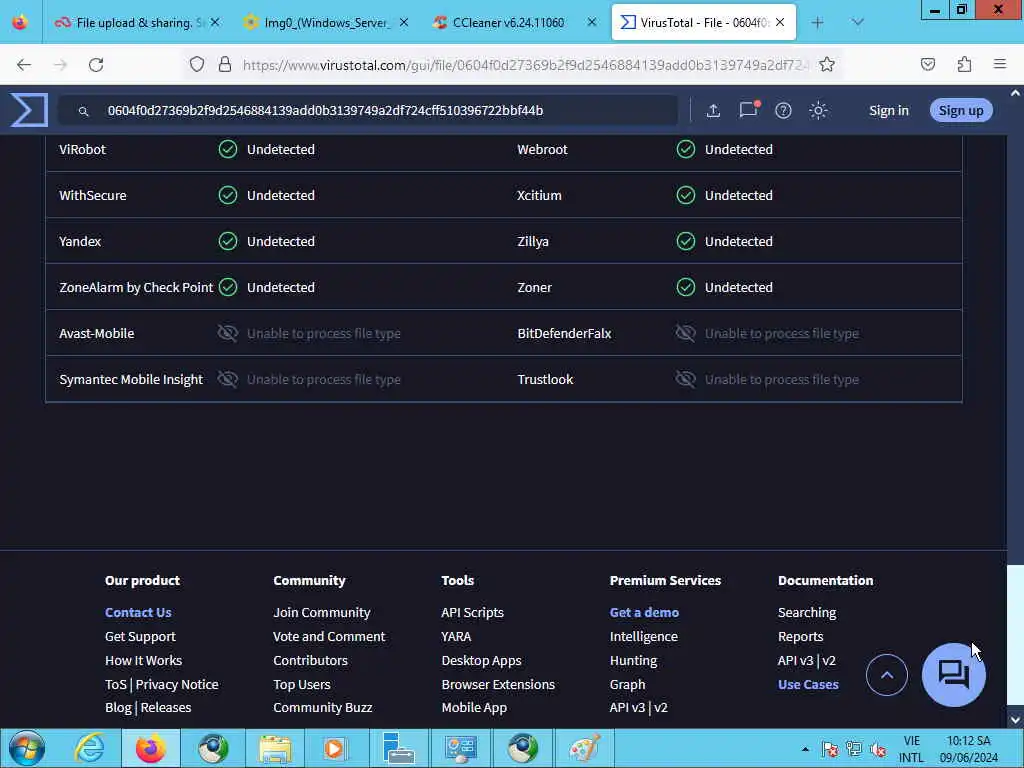Open the Desktop Apps link
The image size is (1024, 768).
point(481,660)
